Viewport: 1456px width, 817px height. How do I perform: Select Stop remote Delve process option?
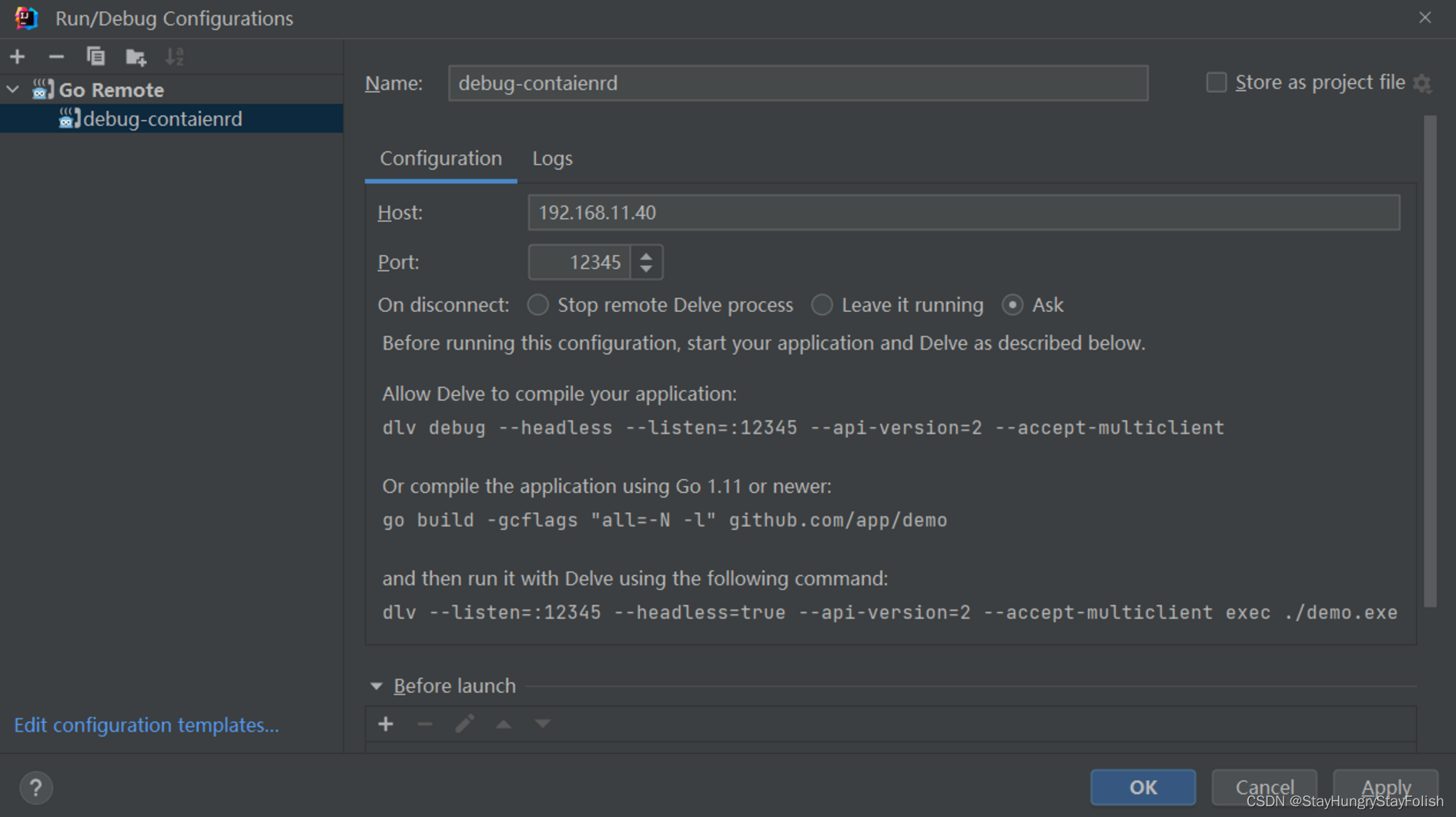coord(538,305)
